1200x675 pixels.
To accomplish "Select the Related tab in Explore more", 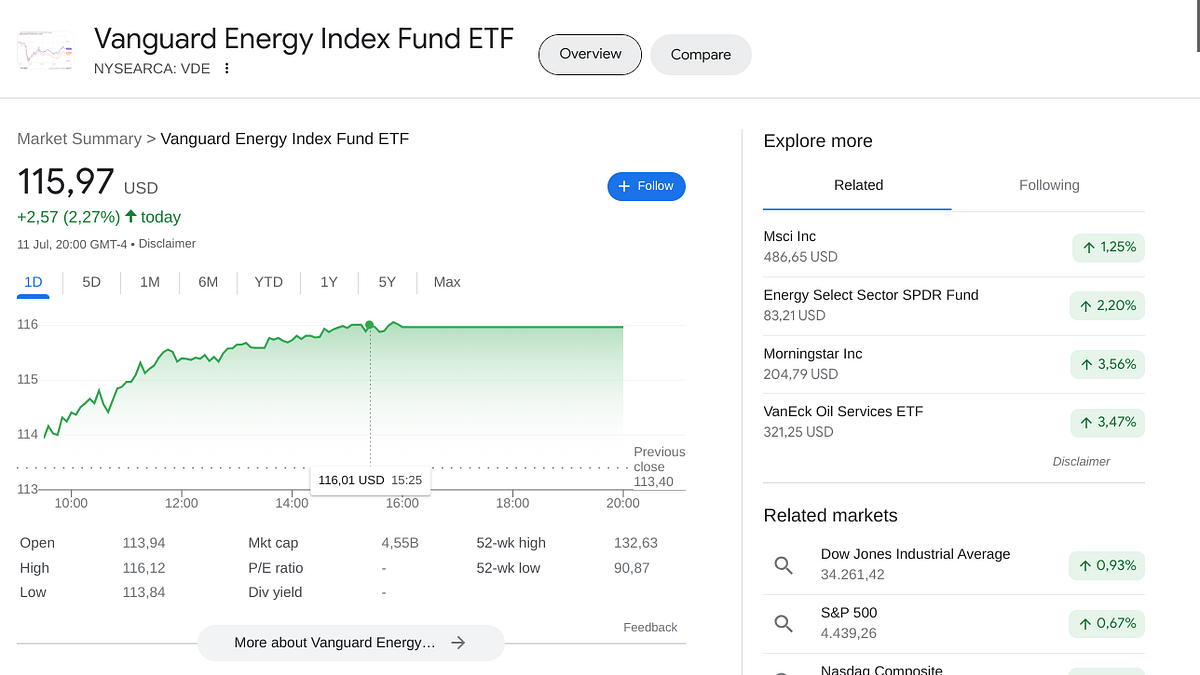I will [857, 185].
